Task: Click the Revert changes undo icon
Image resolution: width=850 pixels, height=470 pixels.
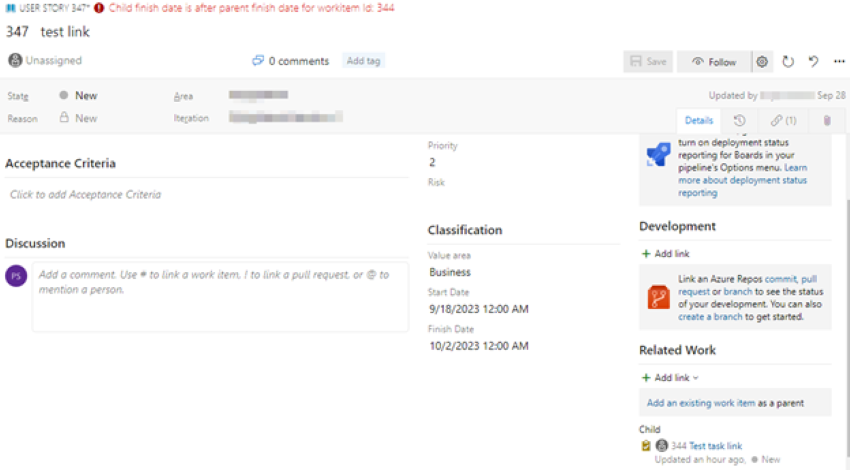Action: [x=813, y=62]
